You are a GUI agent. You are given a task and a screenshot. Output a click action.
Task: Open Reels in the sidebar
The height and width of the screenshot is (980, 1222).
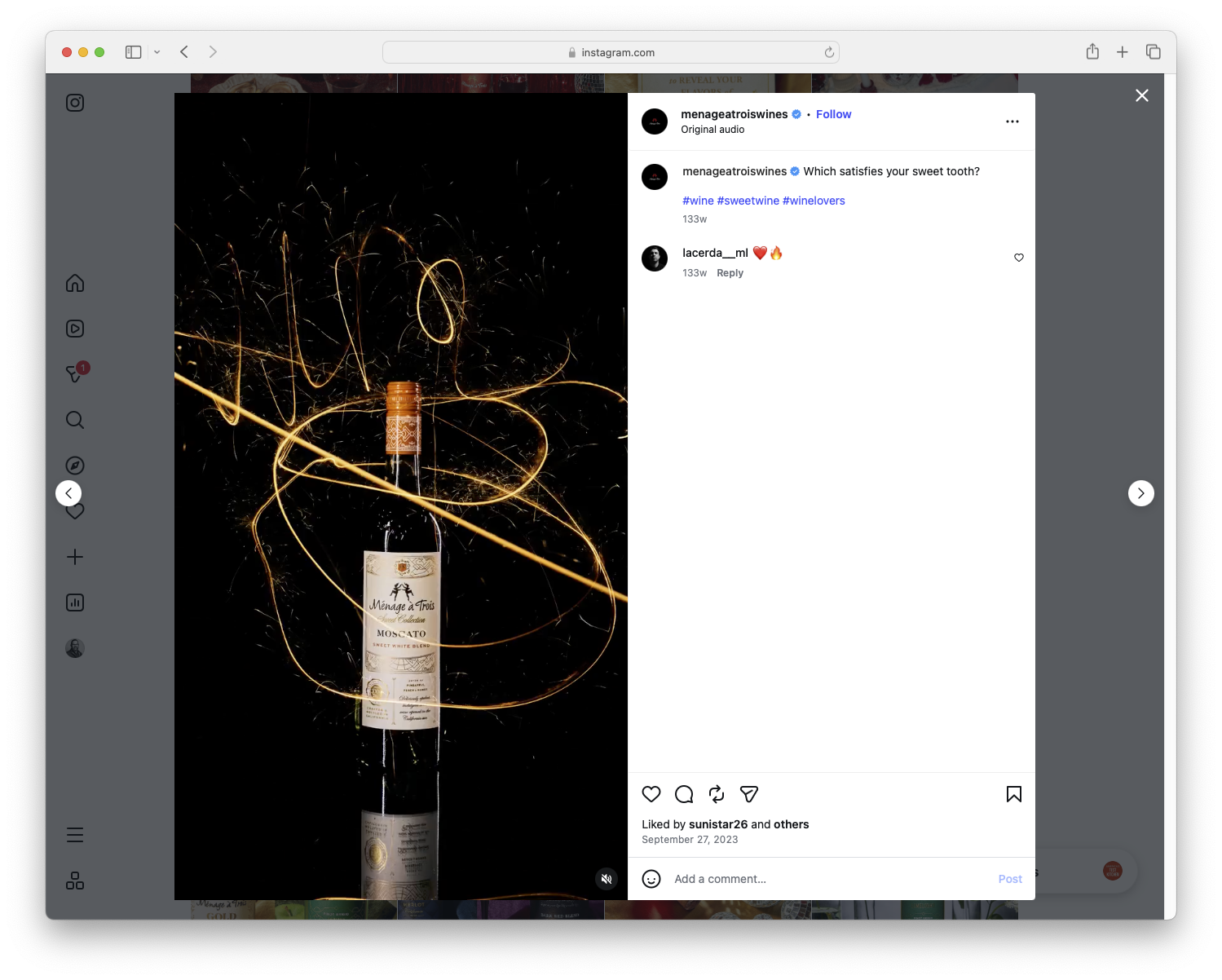74,328
